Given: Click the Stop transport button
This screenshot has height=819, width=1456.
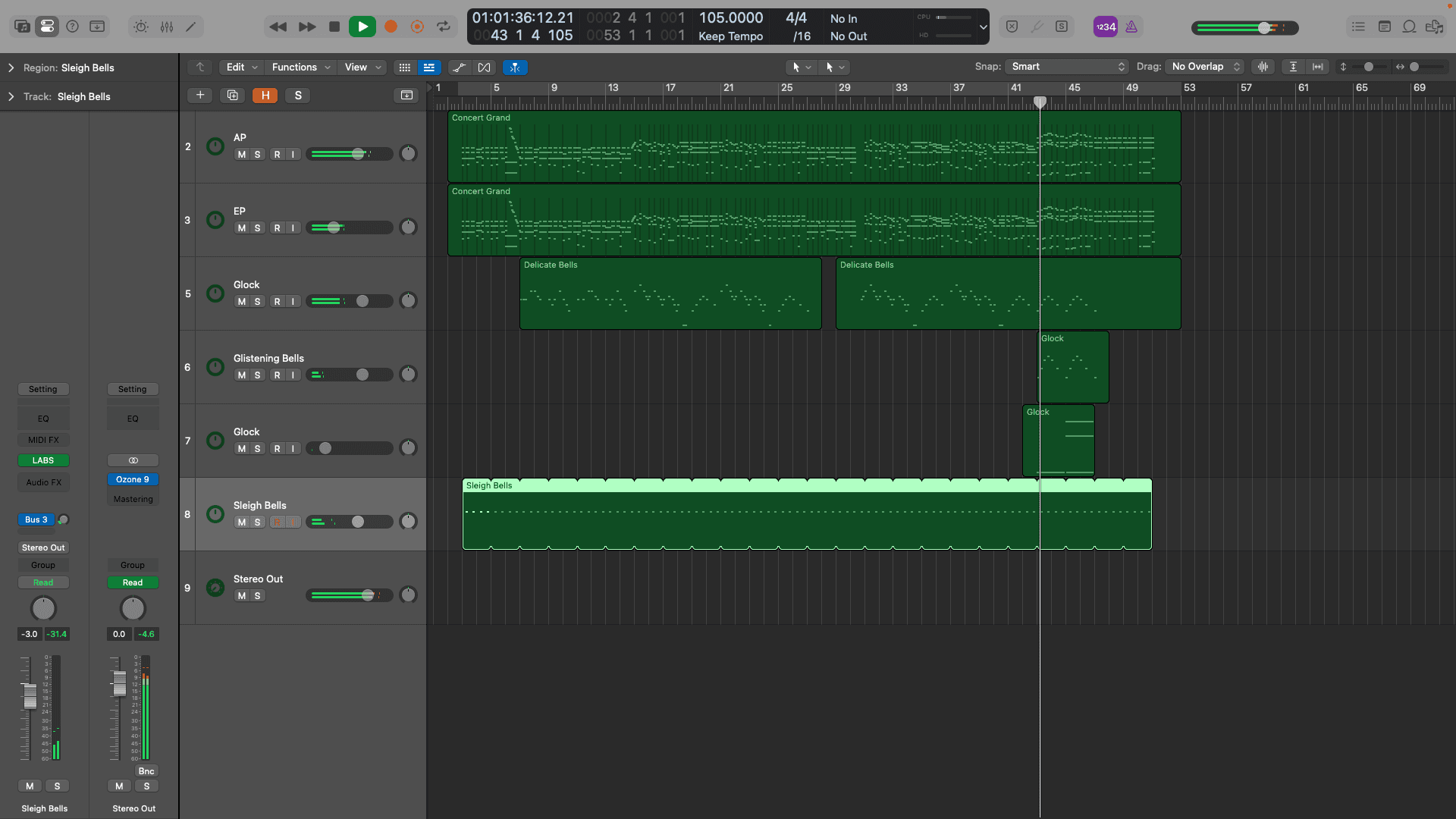Looking at the screenshot, I should [x=334, y=27].
